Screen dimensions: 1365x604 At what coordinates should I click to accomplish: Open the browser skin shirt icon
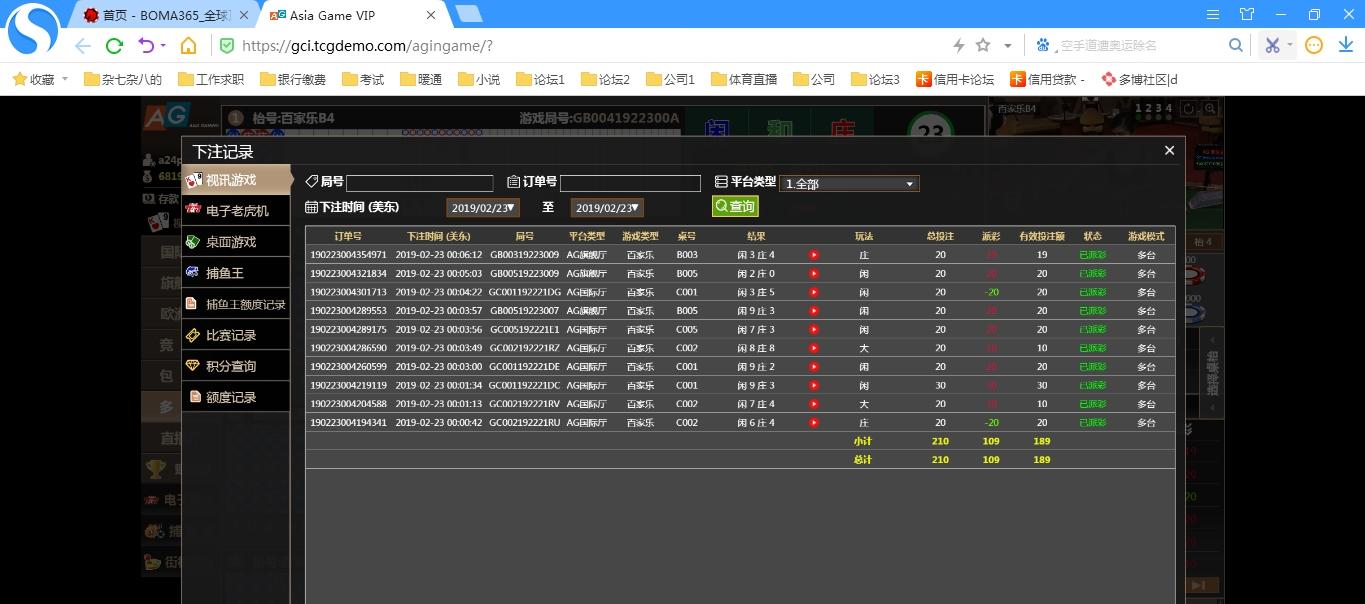1246,14
